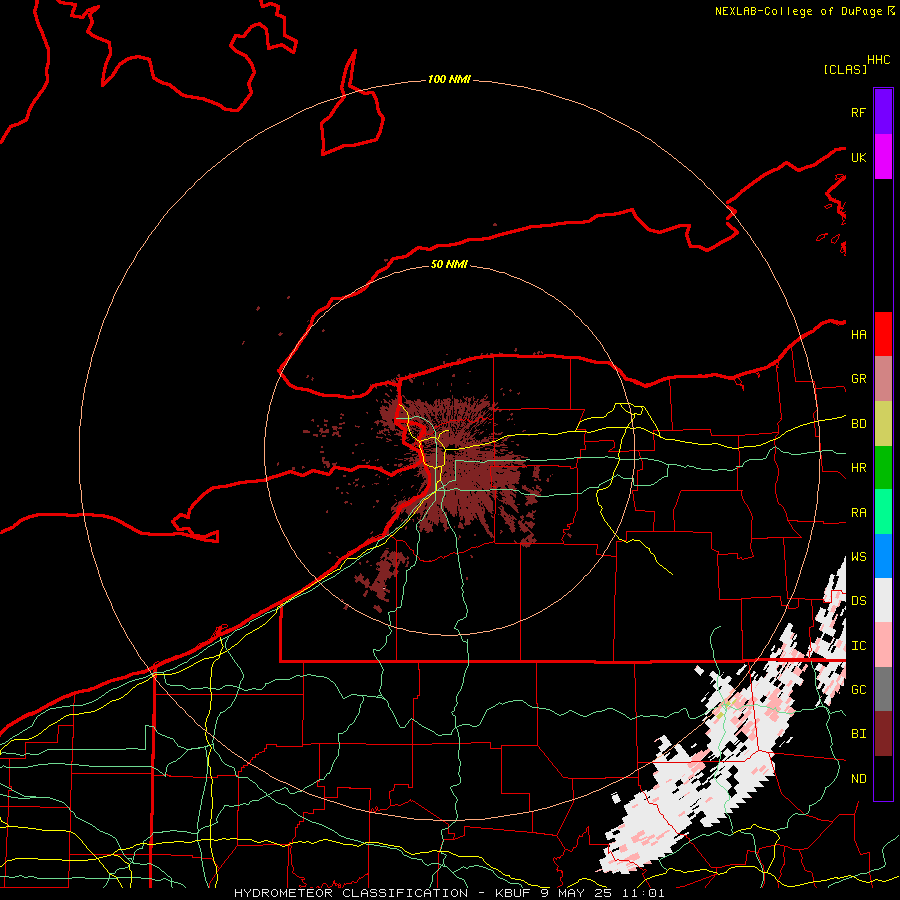Click the IC pink legend swatch
900x900 pixels.
pyautogui.click(x=883, y=645)
